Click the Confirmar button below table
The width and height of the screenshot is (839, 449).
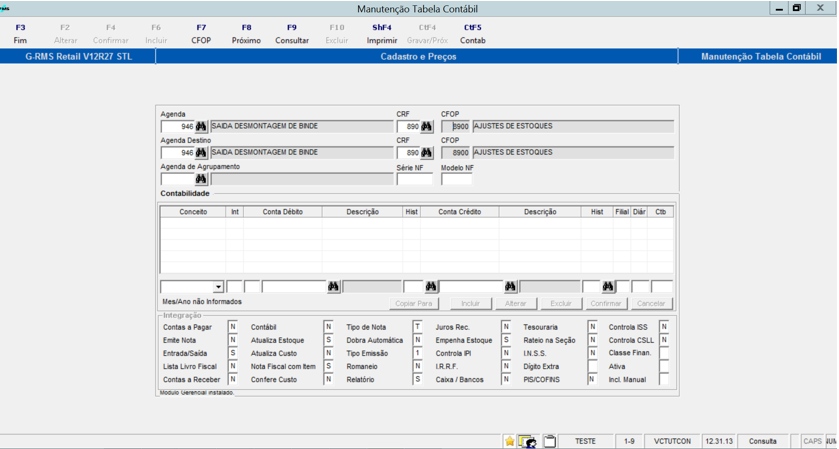coord(606,303)
